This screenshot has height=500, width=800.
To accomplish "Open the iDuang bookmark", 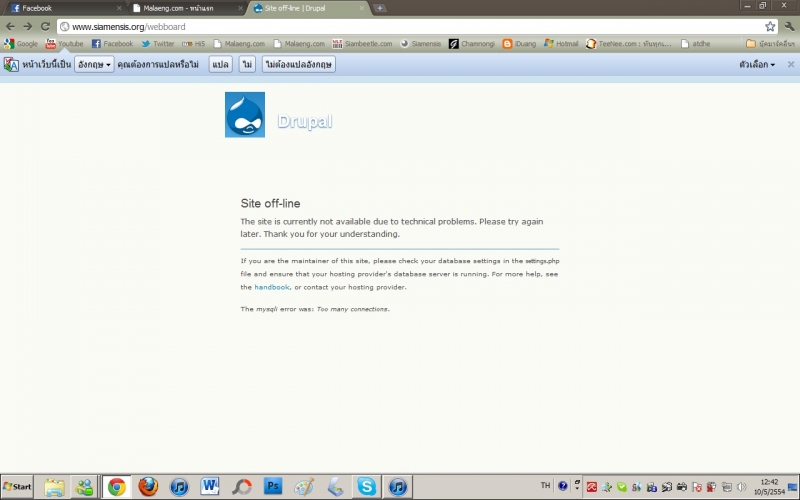I will tap(519, 44).
